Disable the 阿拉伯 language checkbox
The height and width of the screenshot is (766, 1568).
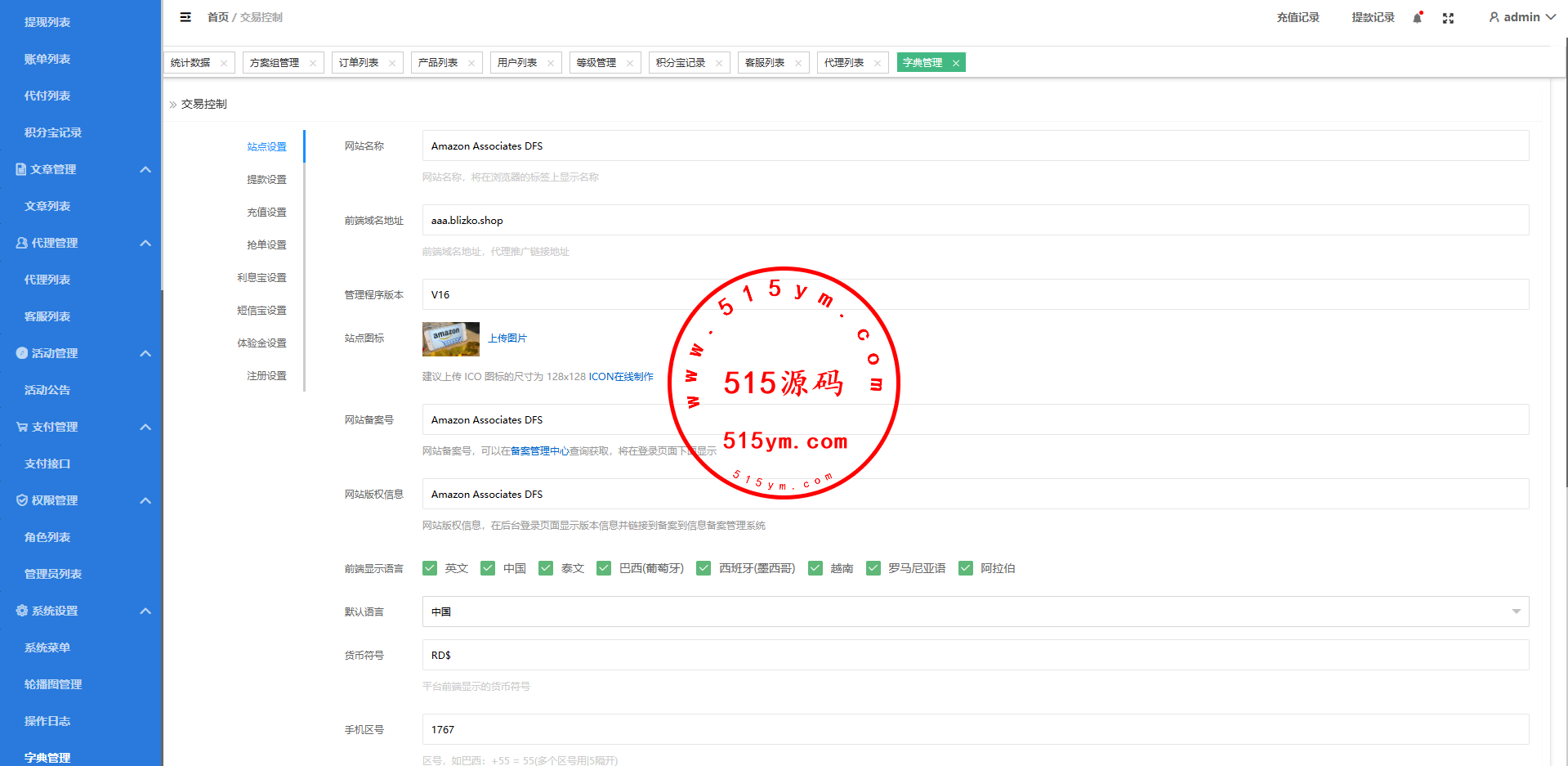966,568
